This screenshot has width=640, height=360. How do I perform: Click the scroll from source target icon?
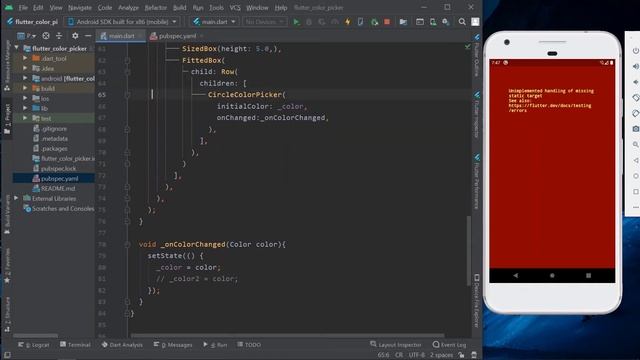(46, 36)
